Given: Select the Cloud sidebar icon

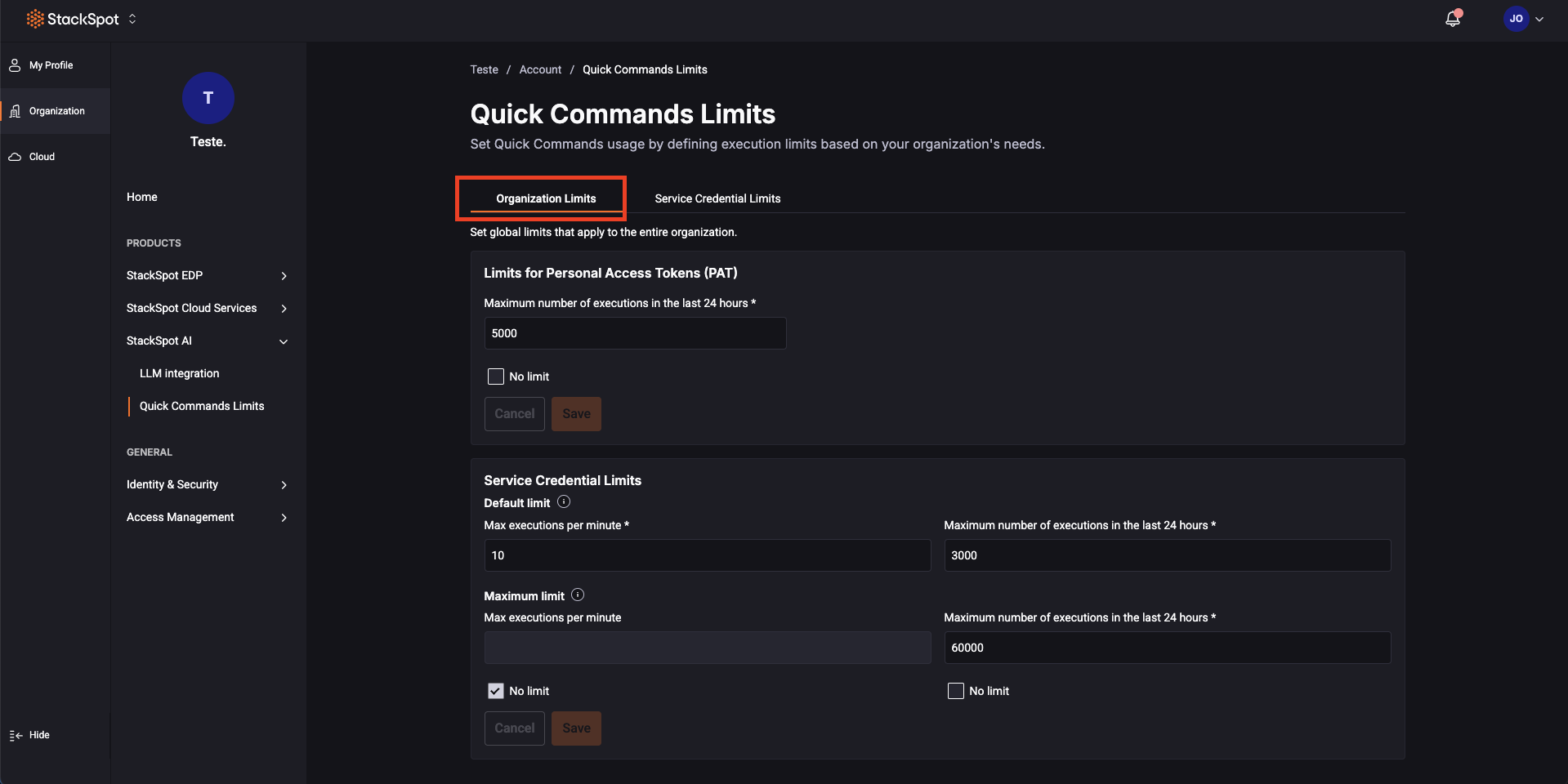Looking at the screenshot, I should click(15, 157).
